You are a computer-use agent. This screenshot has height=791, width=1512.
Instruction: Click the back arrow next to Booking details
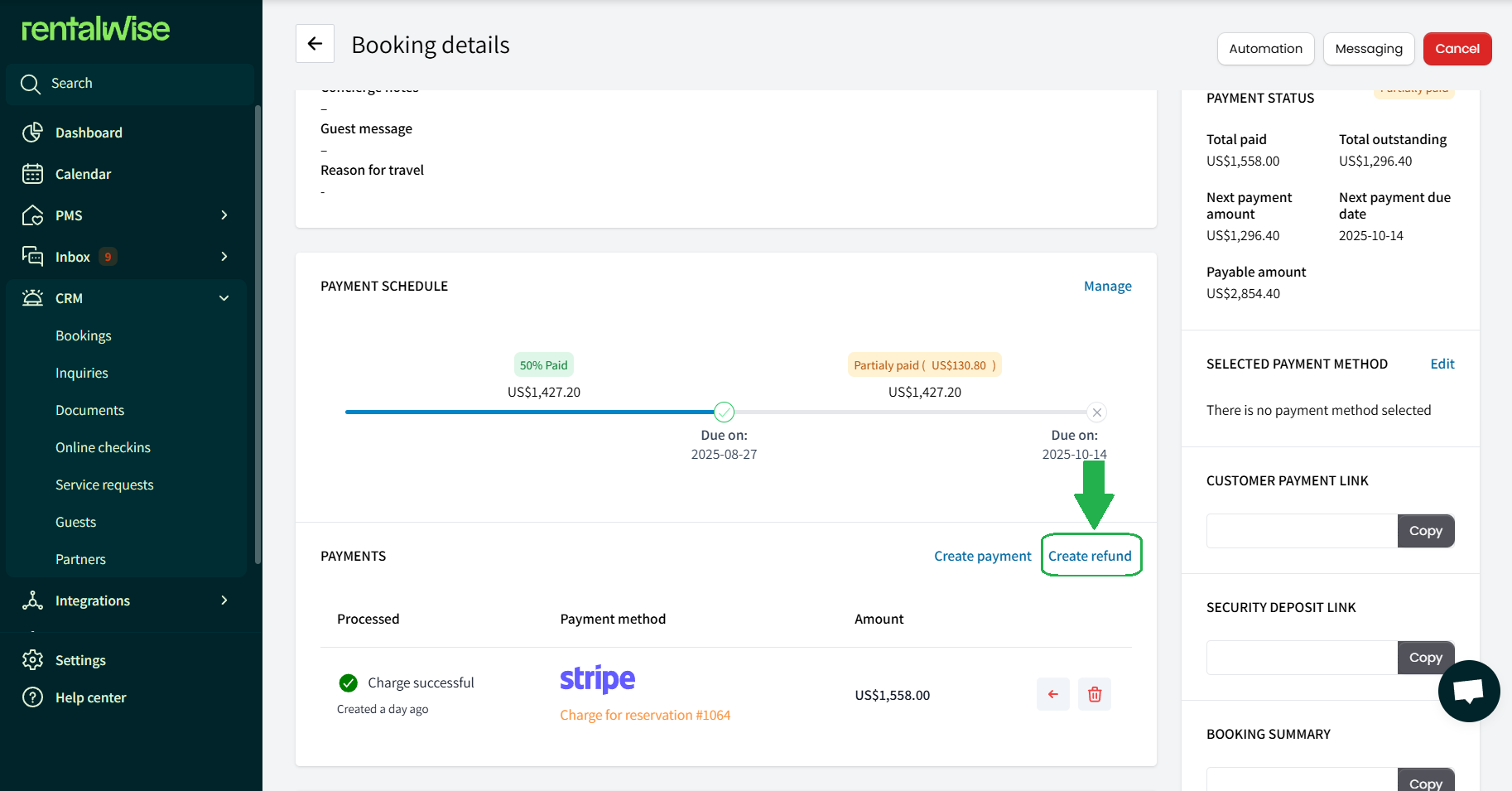click(315, 44)
